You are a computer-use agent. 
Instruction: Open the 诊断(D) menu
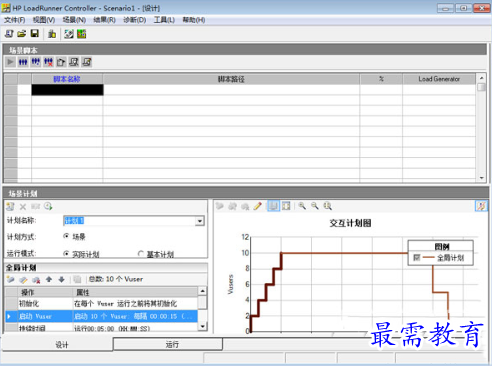click(135, 20)
